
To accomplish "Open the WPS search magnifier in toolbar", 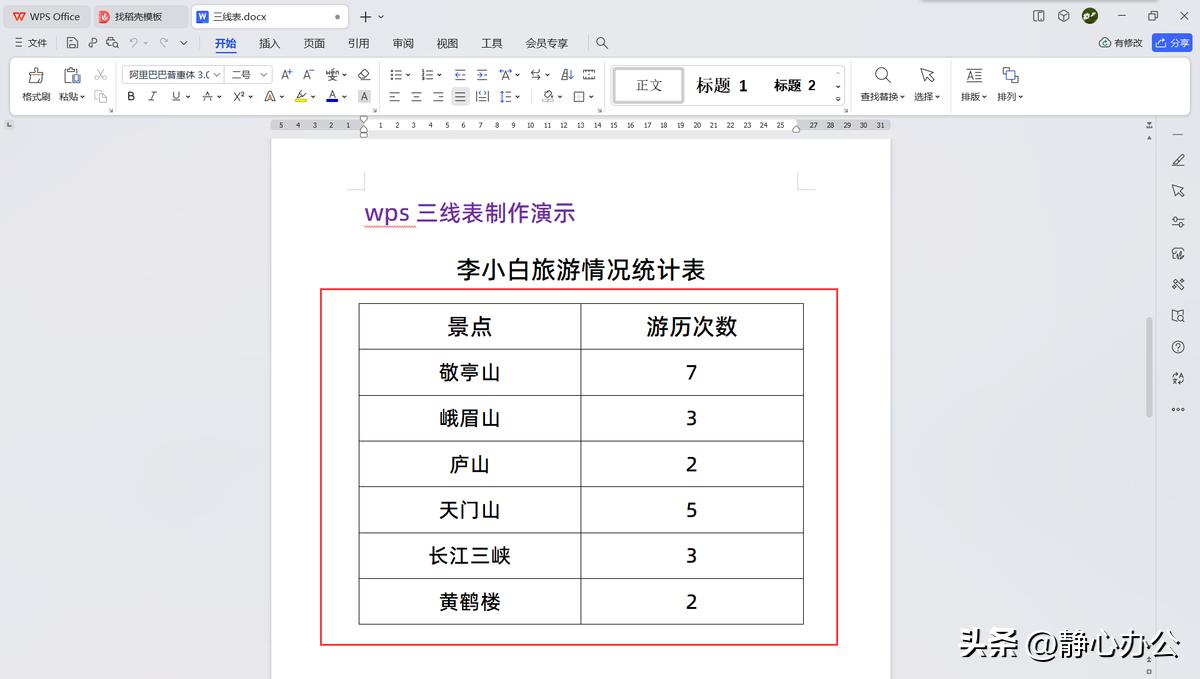I will [601, 43].
